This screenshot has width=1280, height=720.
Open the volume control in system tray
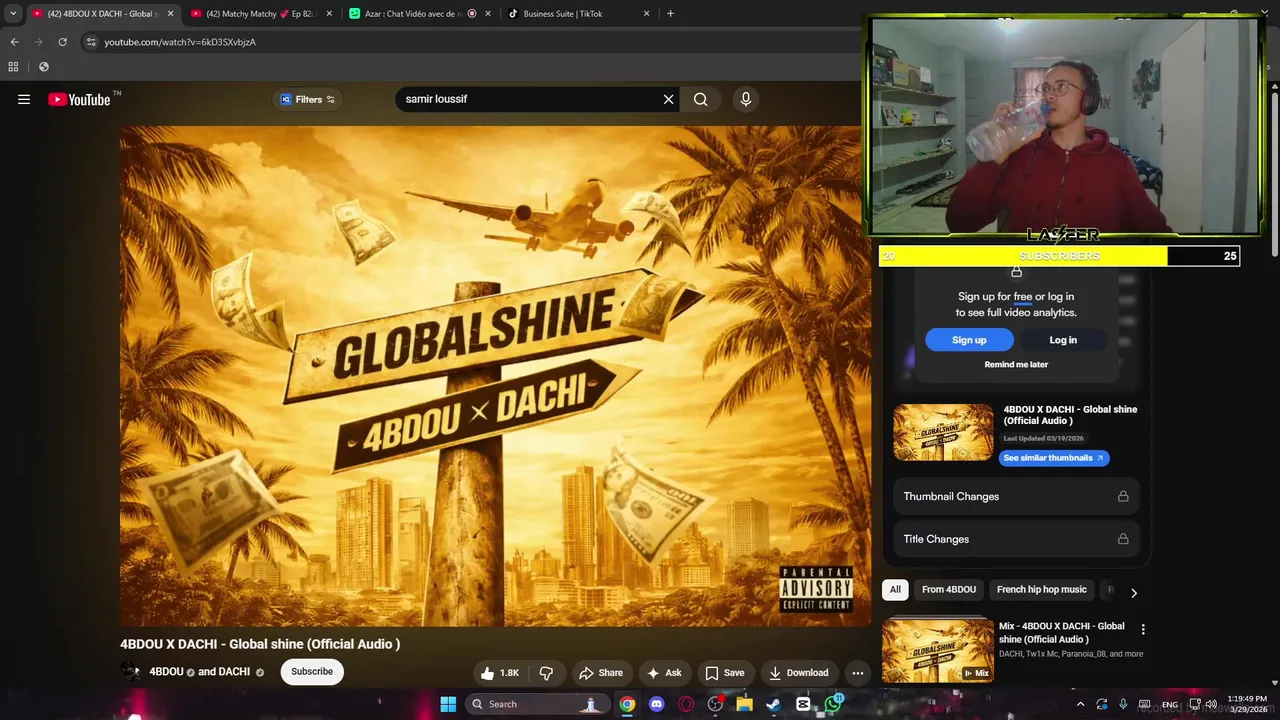pyautogui.click(x=1211, y=704)
